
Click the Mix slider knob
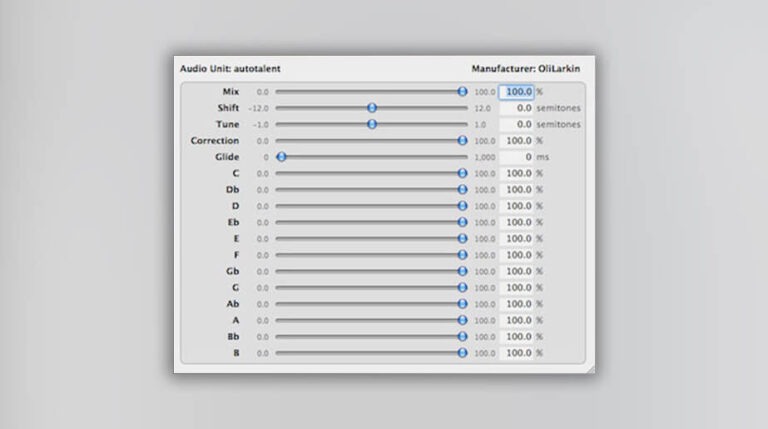pos(462,91)
